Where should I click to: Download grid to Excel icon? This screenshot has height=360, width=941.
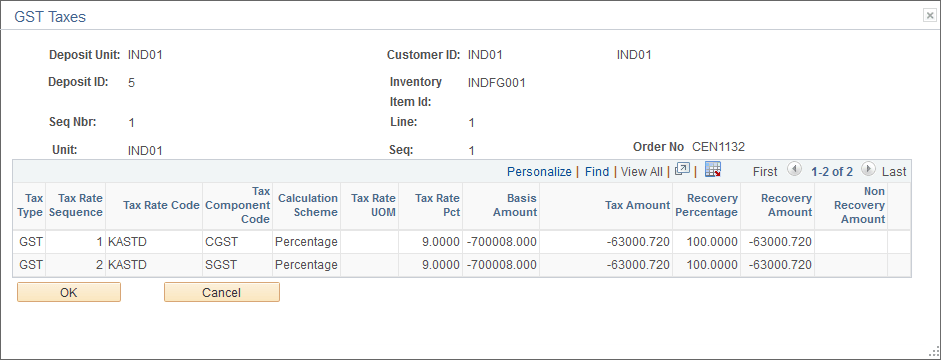(712, 170)
